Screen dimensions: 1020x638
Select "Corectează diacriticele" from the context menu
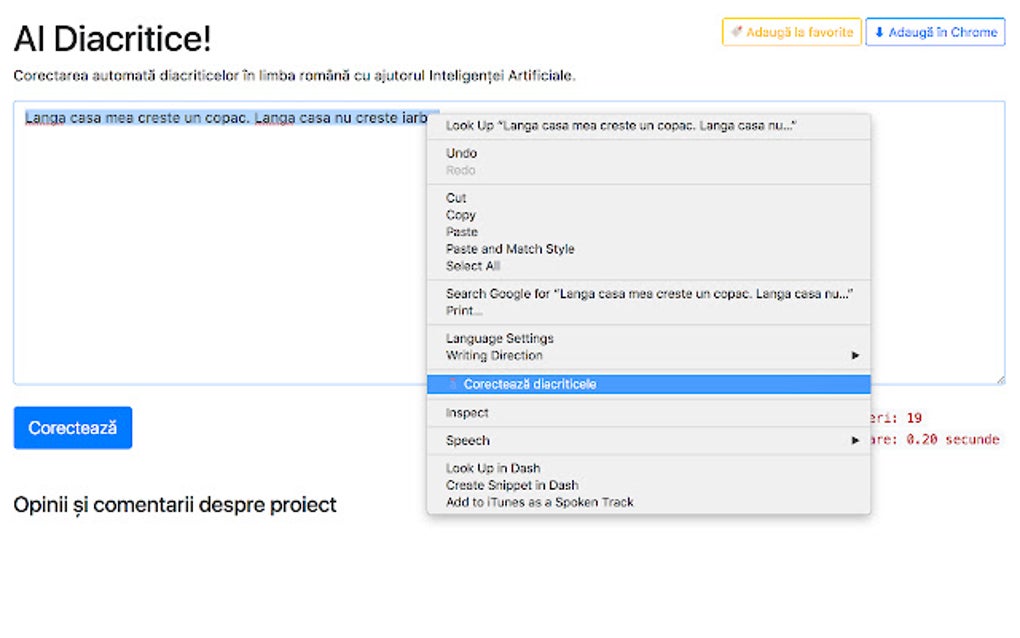click(530, 384)
